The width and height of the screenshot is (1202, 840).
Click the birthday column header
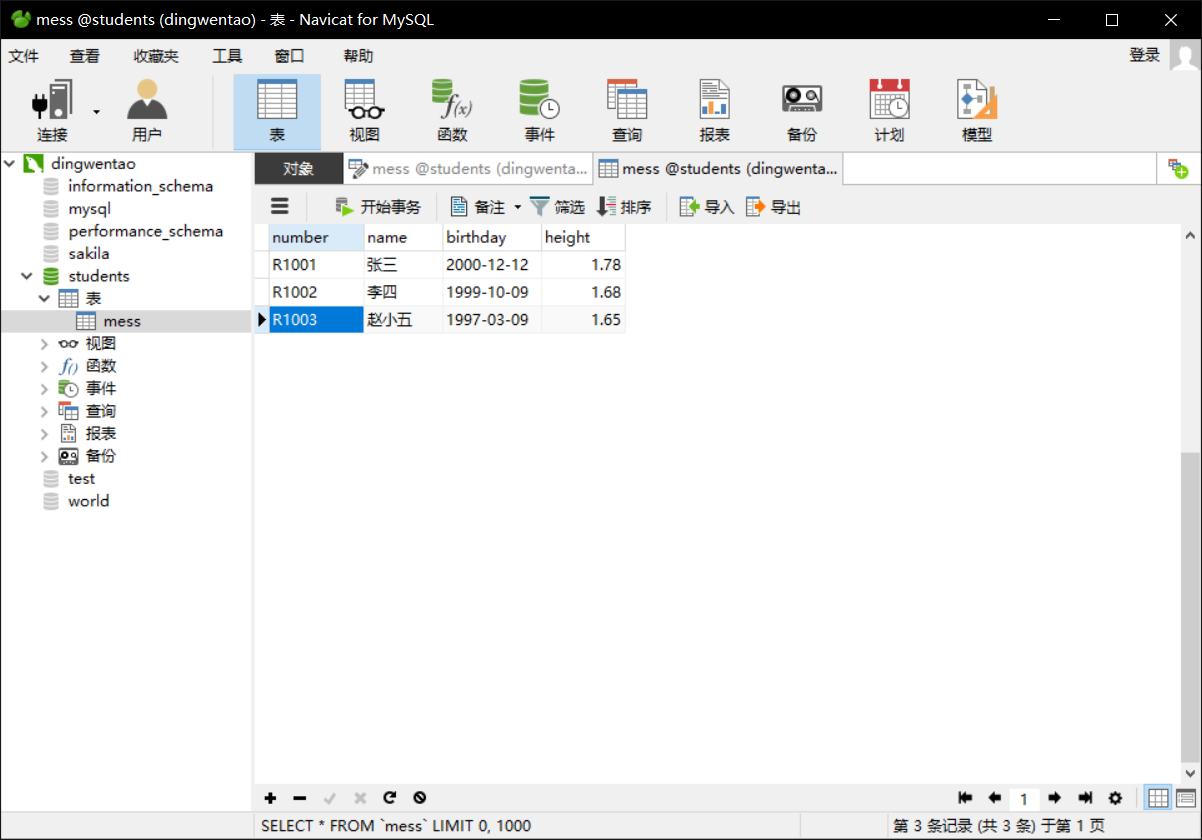click(491, 237)
